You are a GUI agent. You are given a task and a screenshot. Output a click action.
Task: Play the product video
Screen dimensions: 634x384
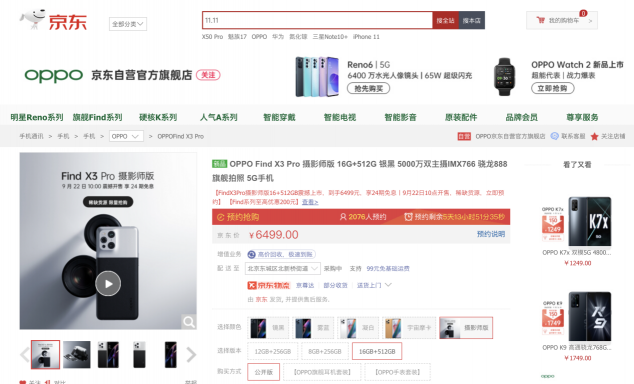click(108, 284)
